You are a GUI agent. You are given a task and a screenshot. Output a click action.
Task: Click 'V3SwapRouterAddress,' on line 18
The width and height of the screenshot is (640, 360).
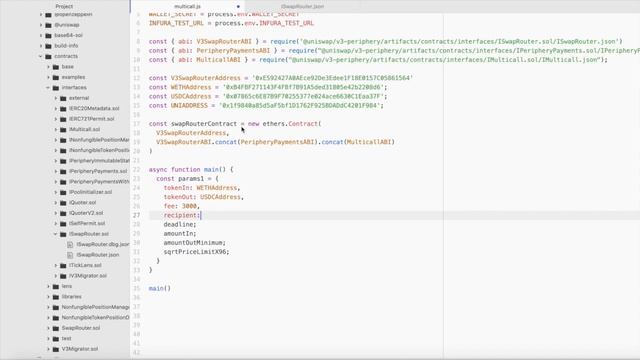192,133
